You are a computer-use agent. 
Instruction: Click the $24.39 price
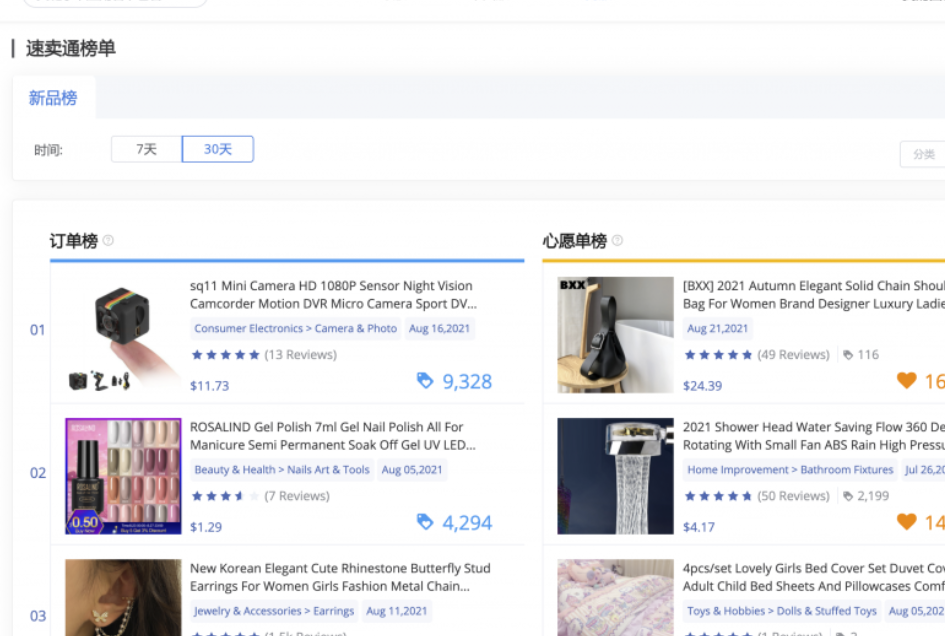(702, 386)
